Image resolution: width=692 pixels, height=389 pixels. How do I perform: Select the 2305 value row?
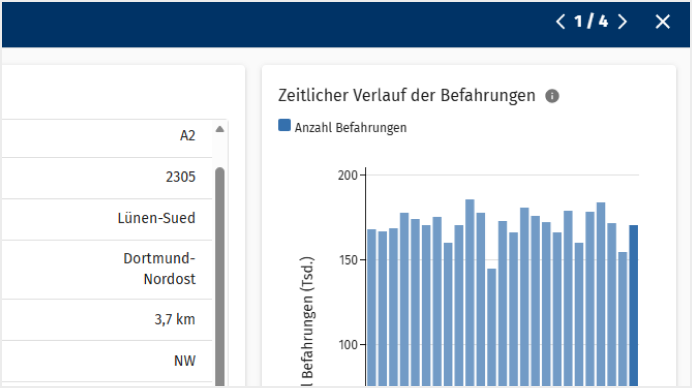tap(107, 178)
